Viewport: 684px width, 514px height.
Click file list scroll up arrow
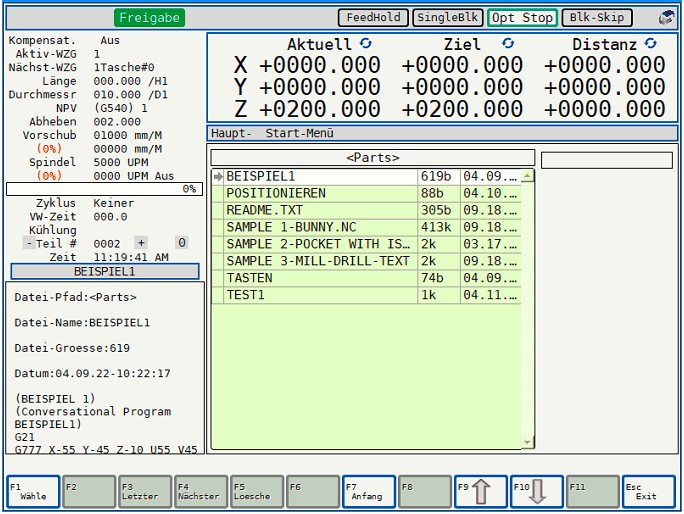tap(527, 176)
